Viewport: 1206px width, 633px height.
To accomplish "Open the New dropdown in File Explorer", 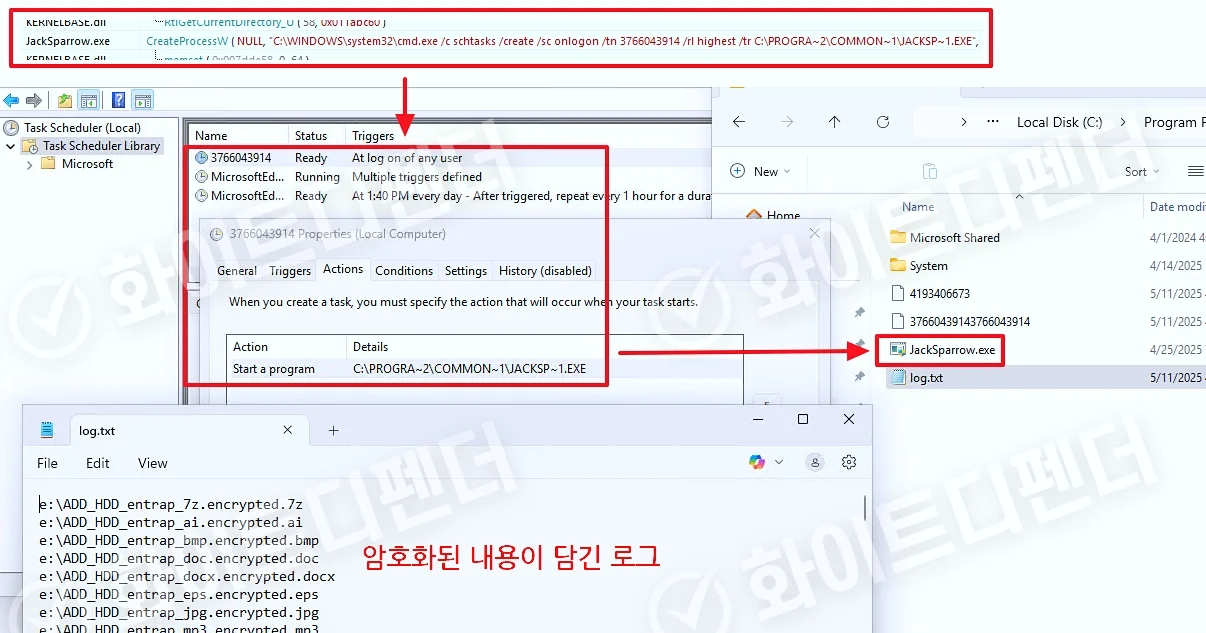I will (759, 171).
